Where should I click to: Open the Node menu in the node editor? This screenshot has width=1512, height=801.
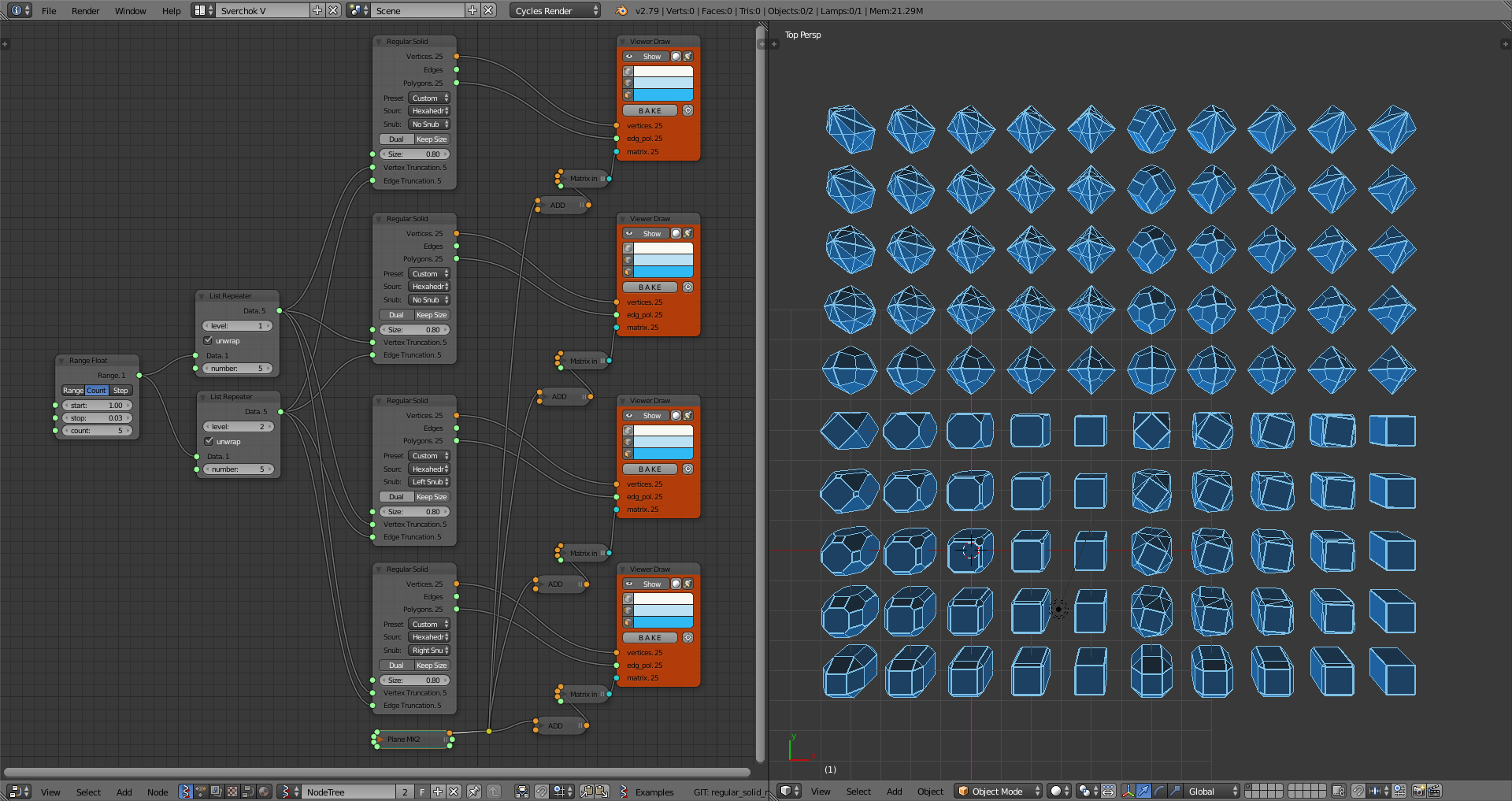[157, 792]
